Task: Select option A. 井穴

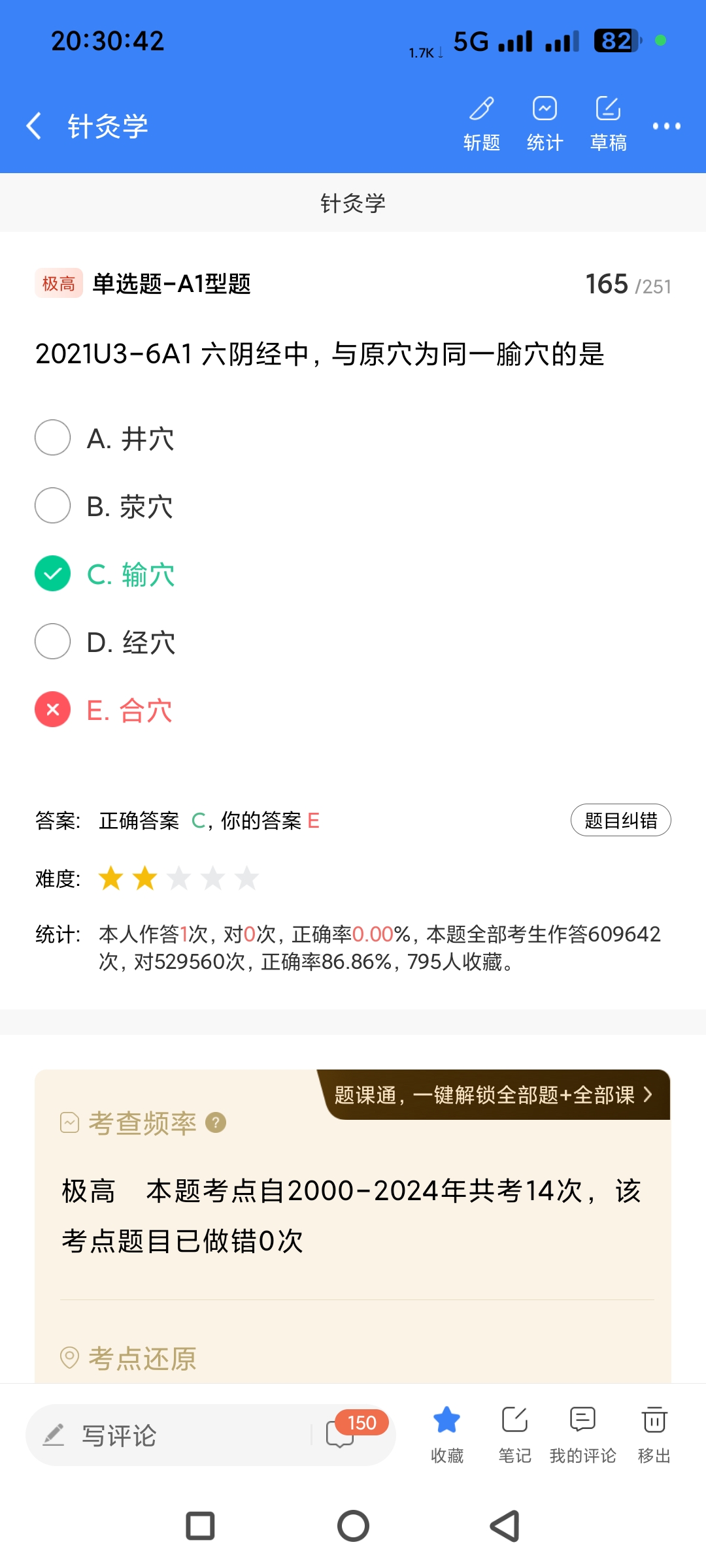Action: (x=53, y=438)
